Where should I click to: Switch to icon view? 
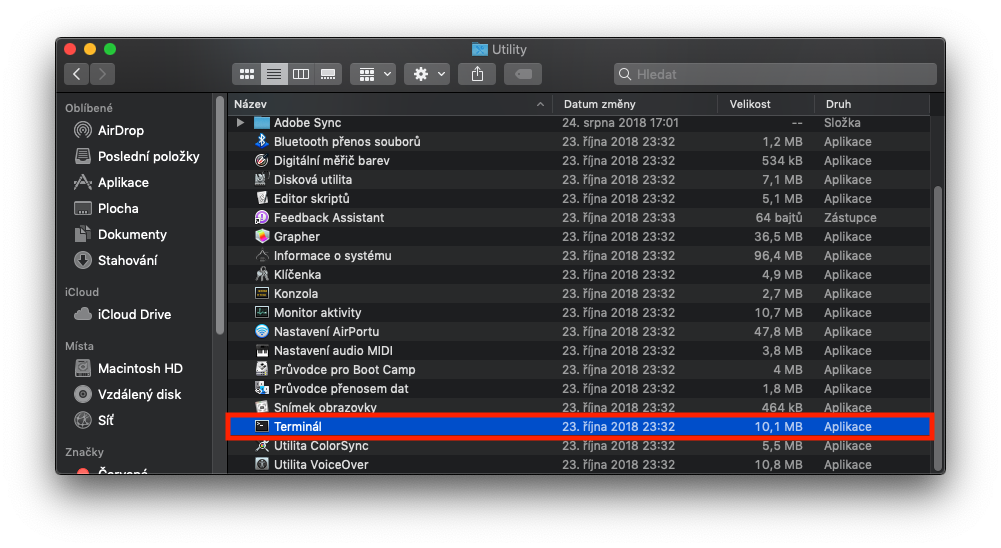pyautogui.click(x=247, y=74)
